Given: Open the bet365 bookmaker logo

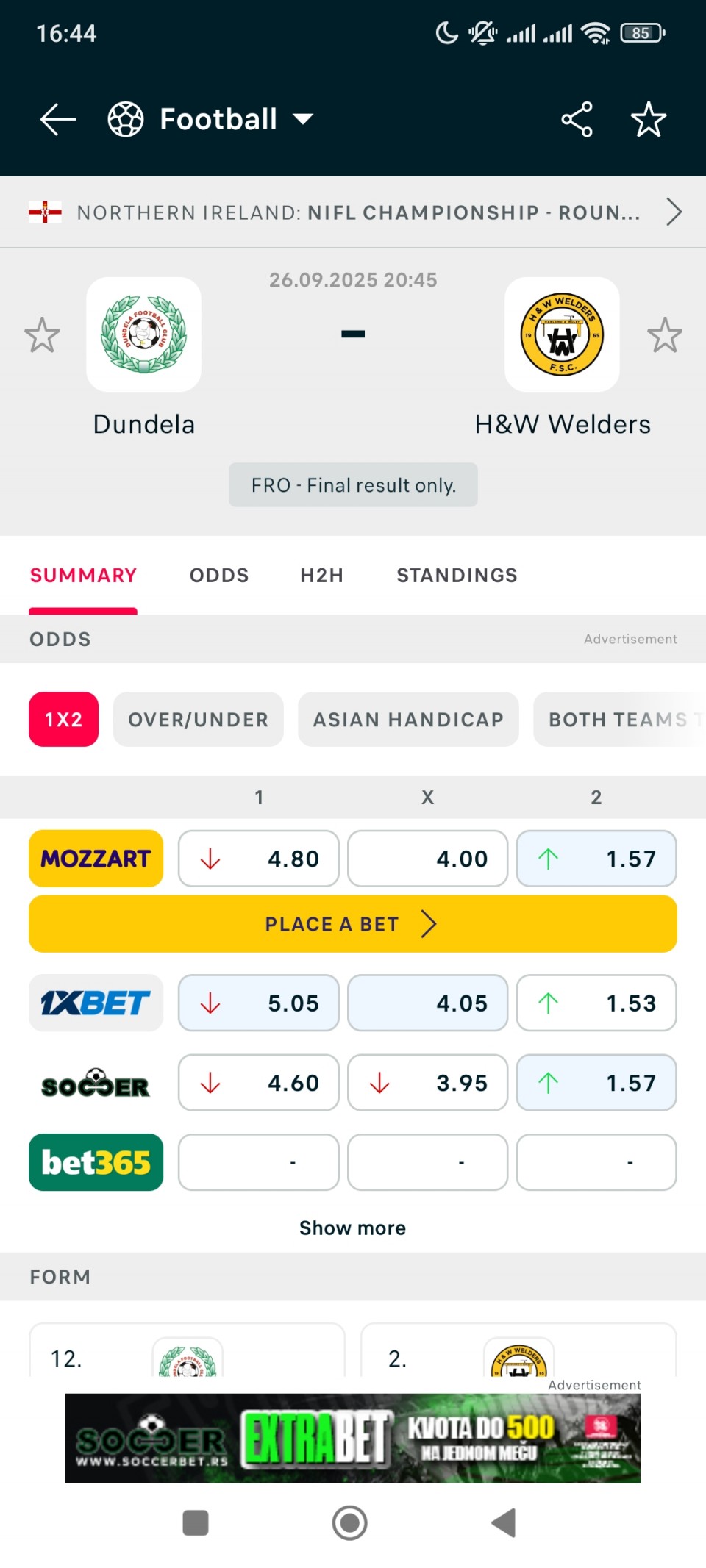Looking at the screenshot, I should click(96, 1162).
